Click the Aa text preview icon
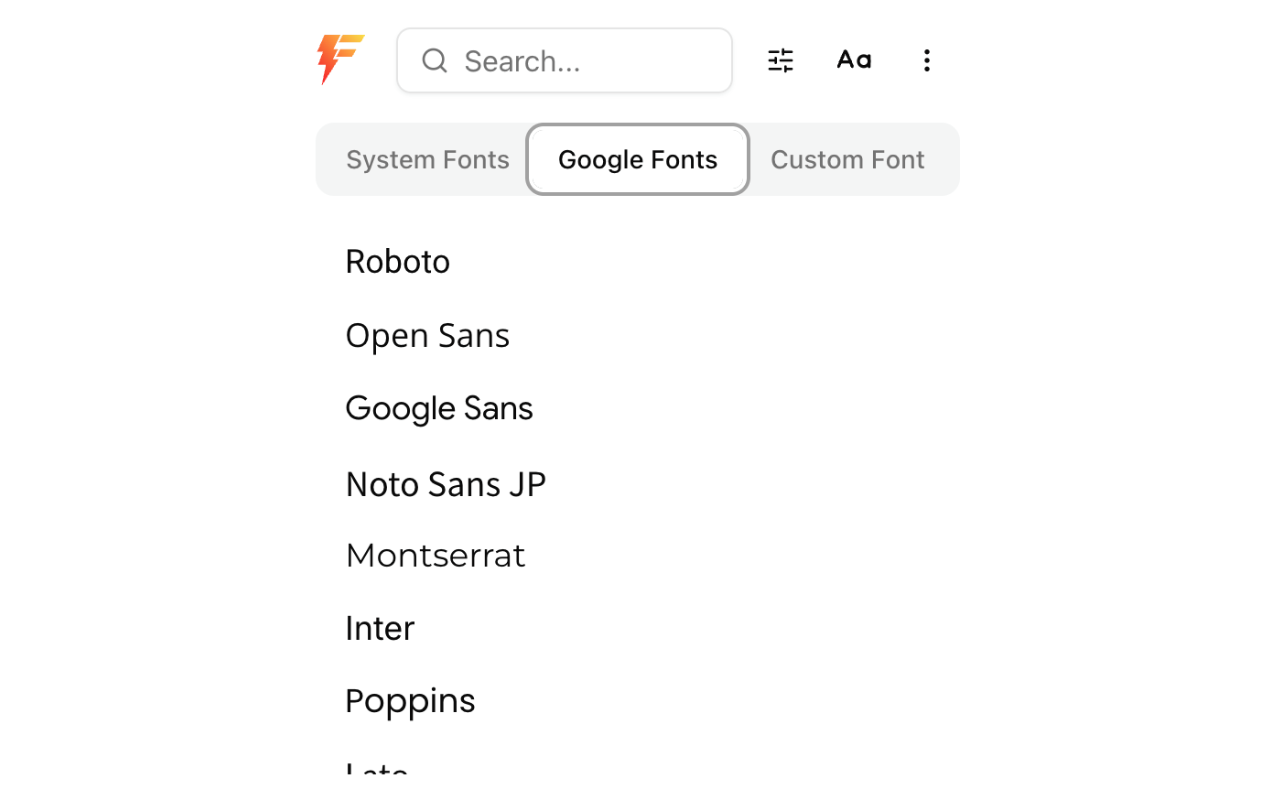 (854, 61)
